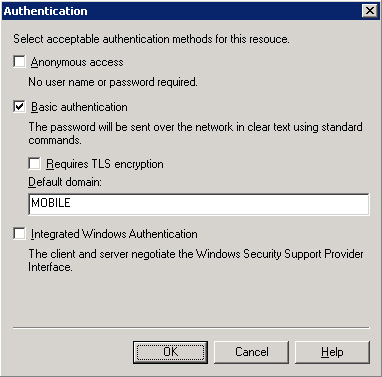Confirm settings with the OK button

click(x=170, y=352)
